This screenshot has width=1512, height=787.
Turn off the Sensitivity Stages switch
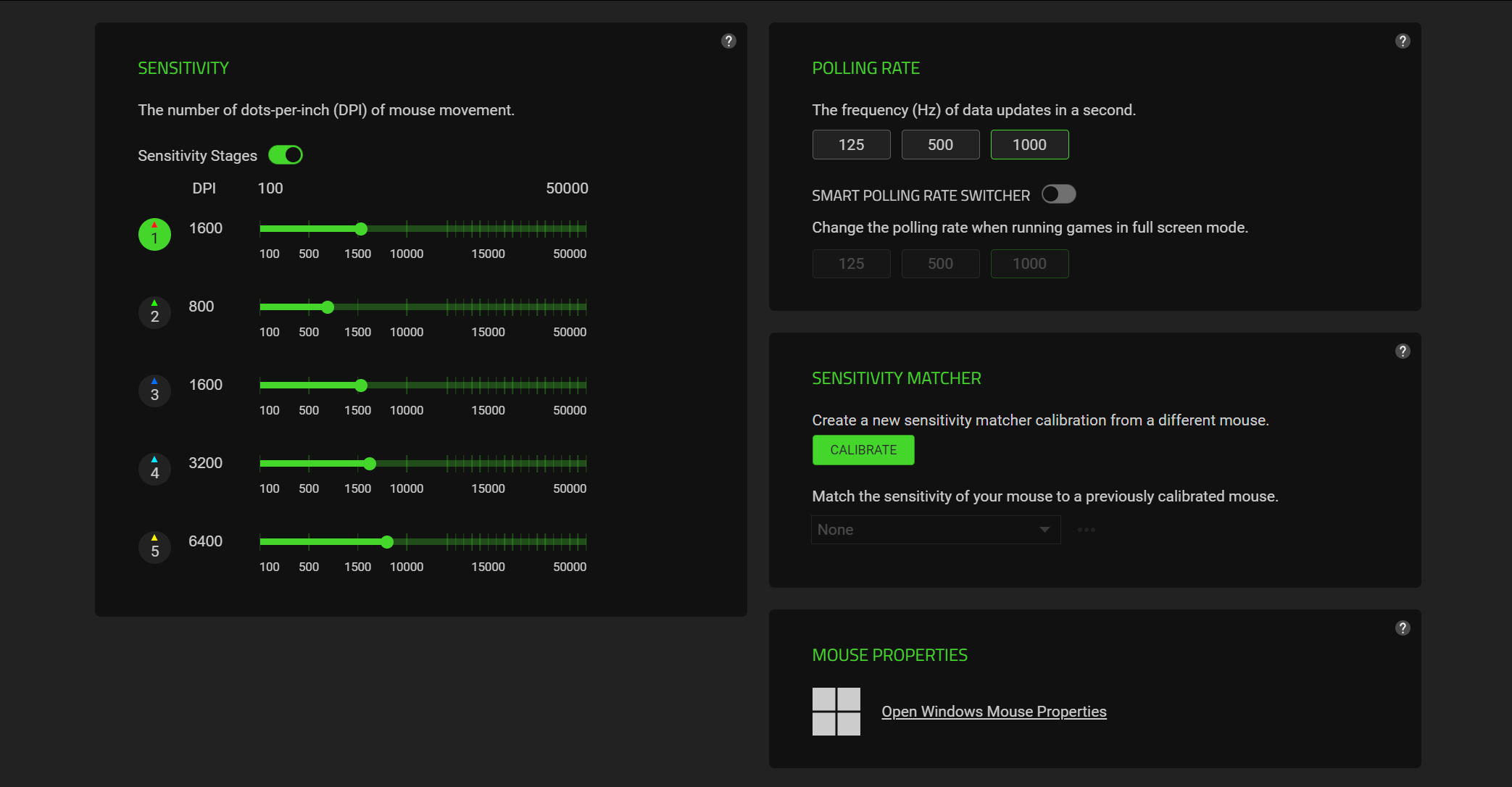[286, 155]
